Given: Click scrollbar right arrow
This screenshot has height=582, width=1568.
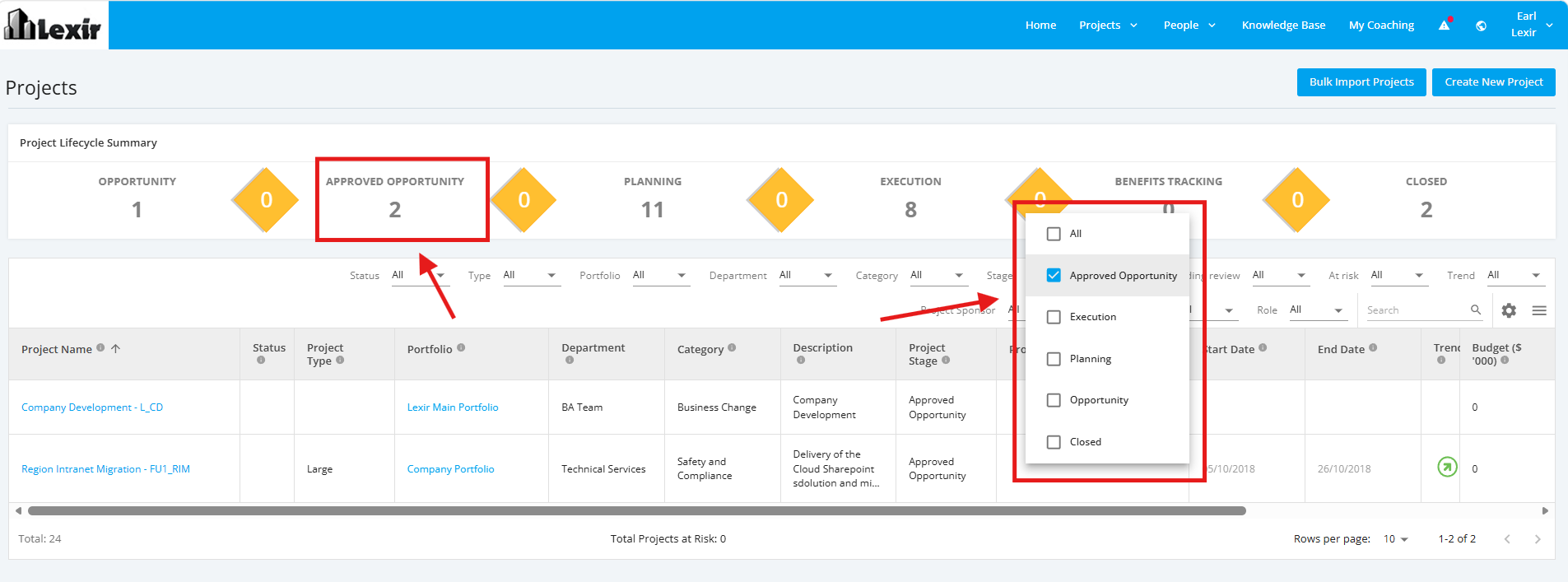Looking at the screenshot, I should [1545, 511].
